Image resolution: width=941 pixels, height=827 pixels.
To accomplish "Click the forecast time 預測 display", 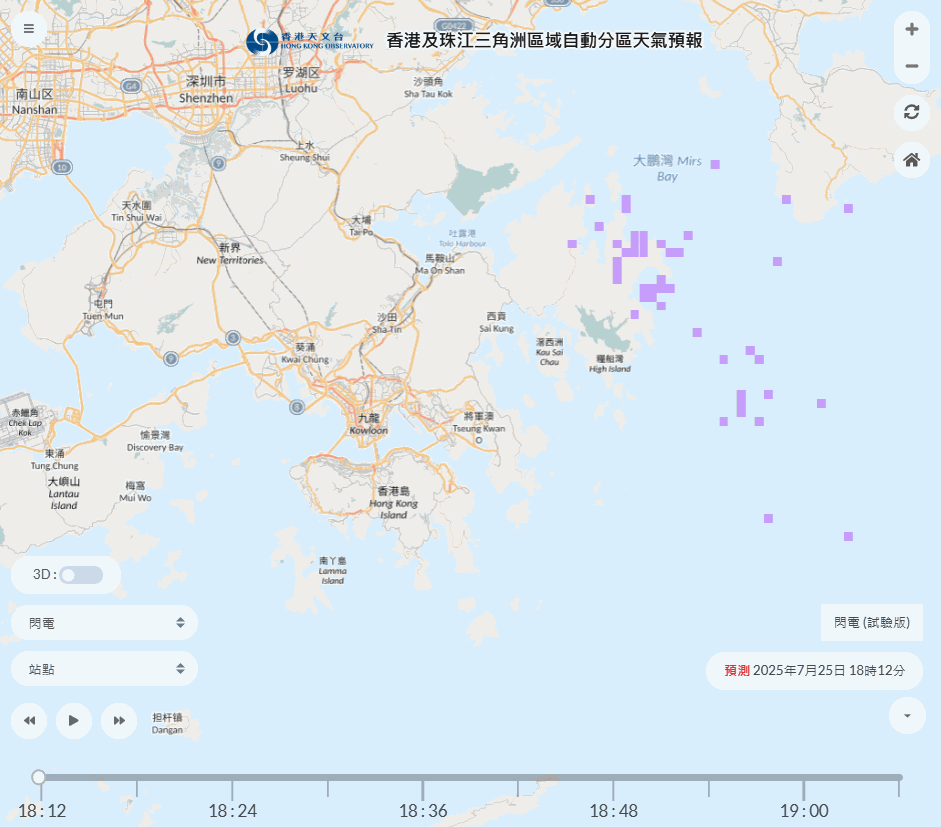I will click(814, 671).
